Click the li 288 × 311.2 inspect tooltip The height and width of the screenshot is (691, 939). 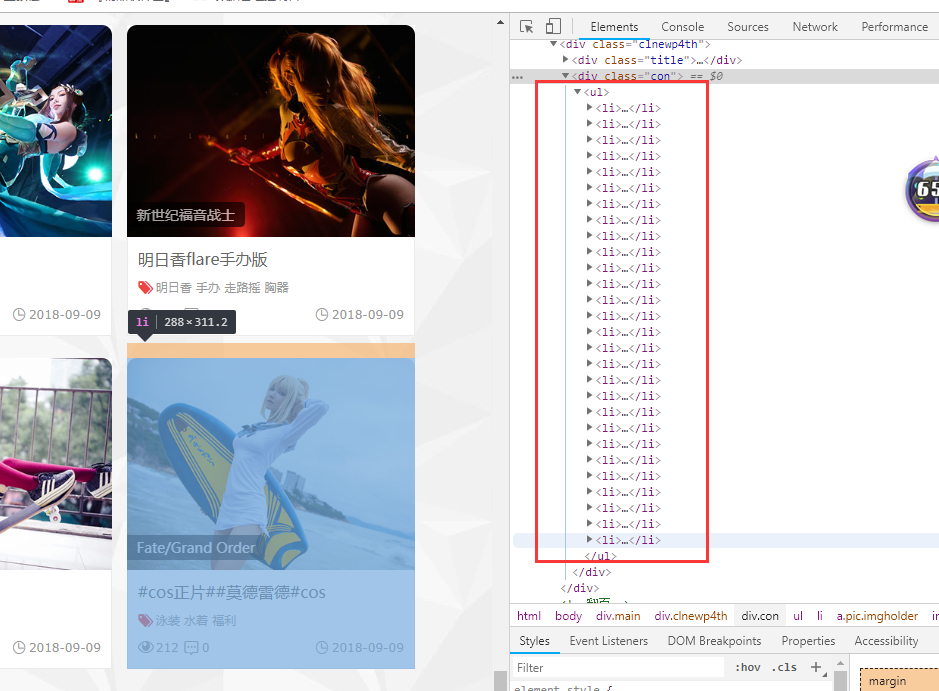tap(182, 322)
